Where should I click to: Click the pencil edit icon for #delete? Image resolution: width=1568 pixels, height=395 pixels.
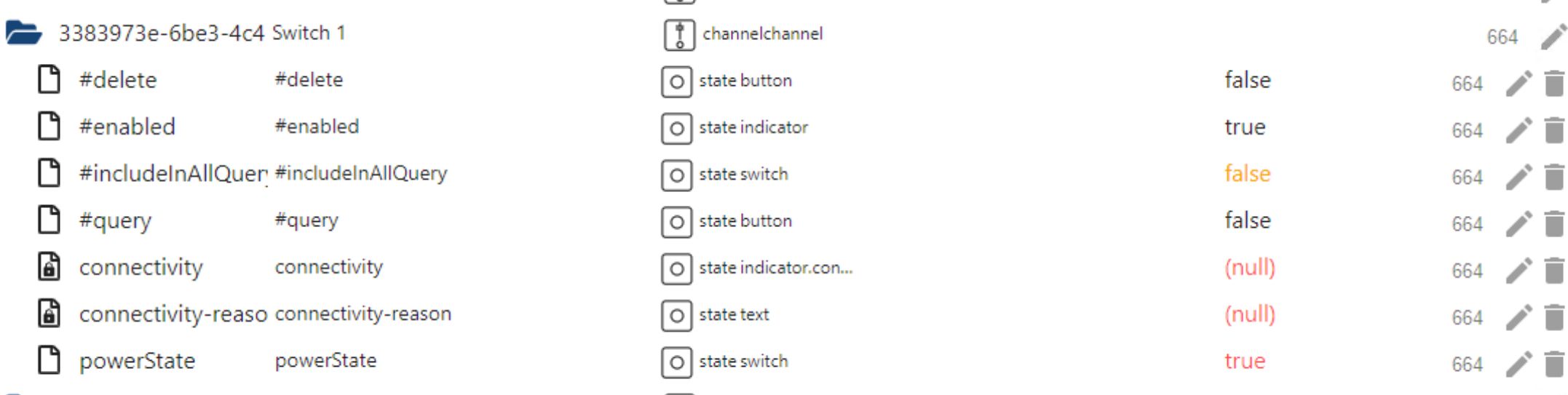1518,84
